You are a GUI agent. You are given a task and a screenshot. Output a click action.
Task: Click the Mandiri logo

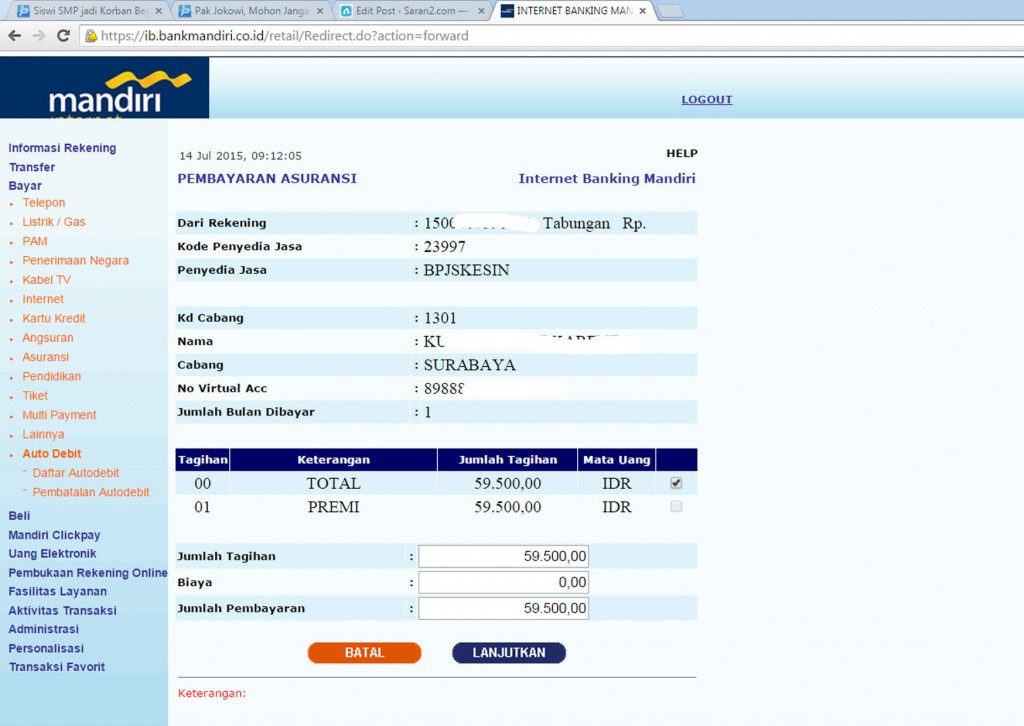104,88
